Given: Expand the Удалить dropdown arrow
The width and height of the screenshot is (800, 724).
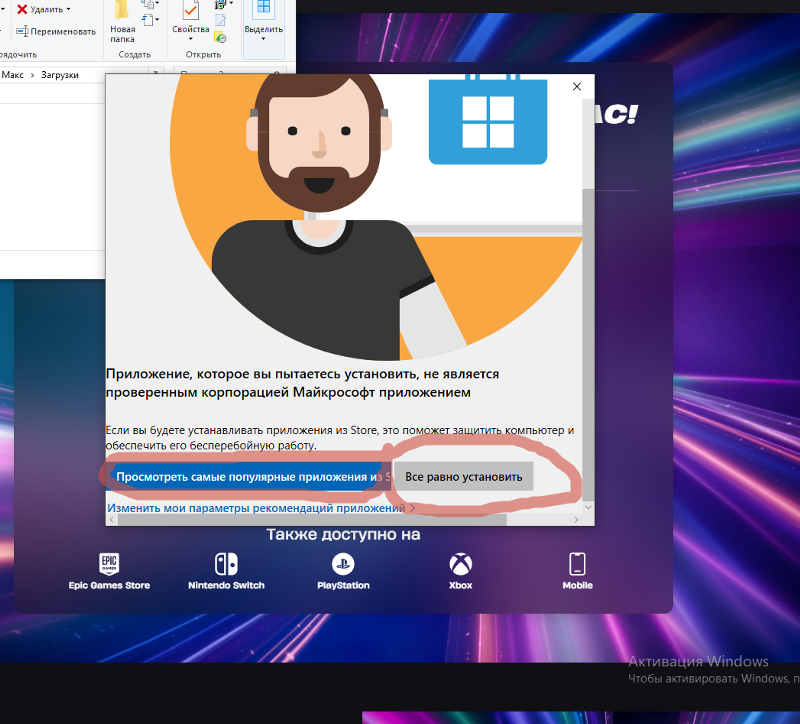Looking at the screenshot, I should [x=69, y=9].
